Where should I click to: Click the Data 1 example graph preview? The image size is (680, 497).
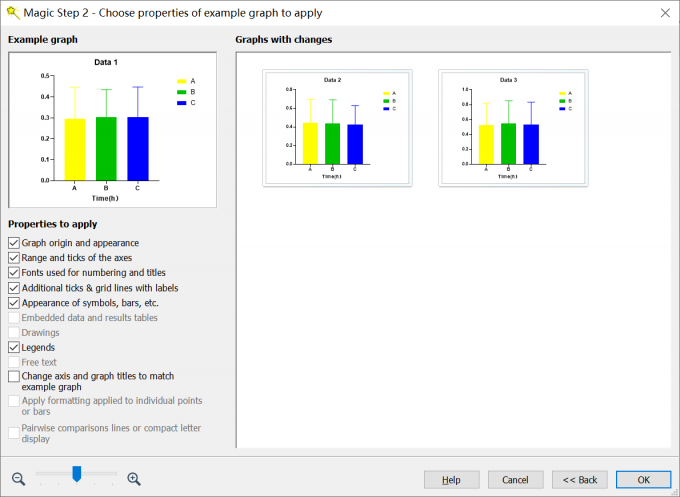(x=112, y=130)
